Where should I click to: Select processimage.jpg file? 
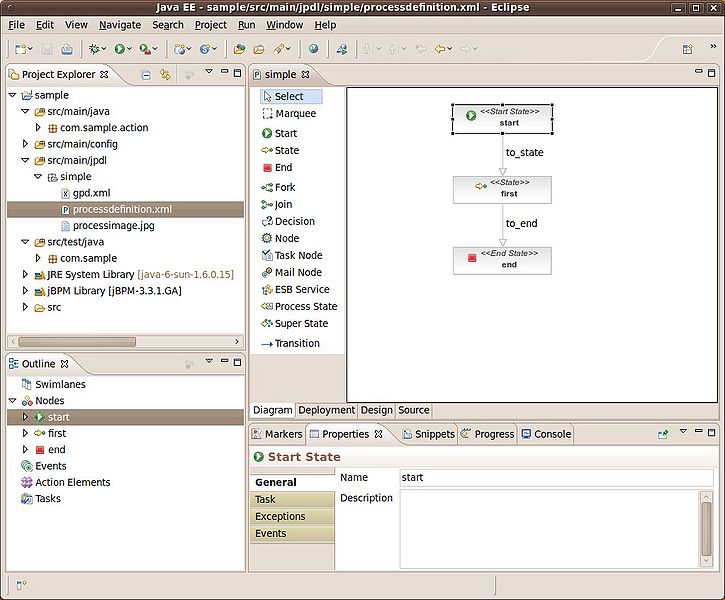[x=108, y=226]
